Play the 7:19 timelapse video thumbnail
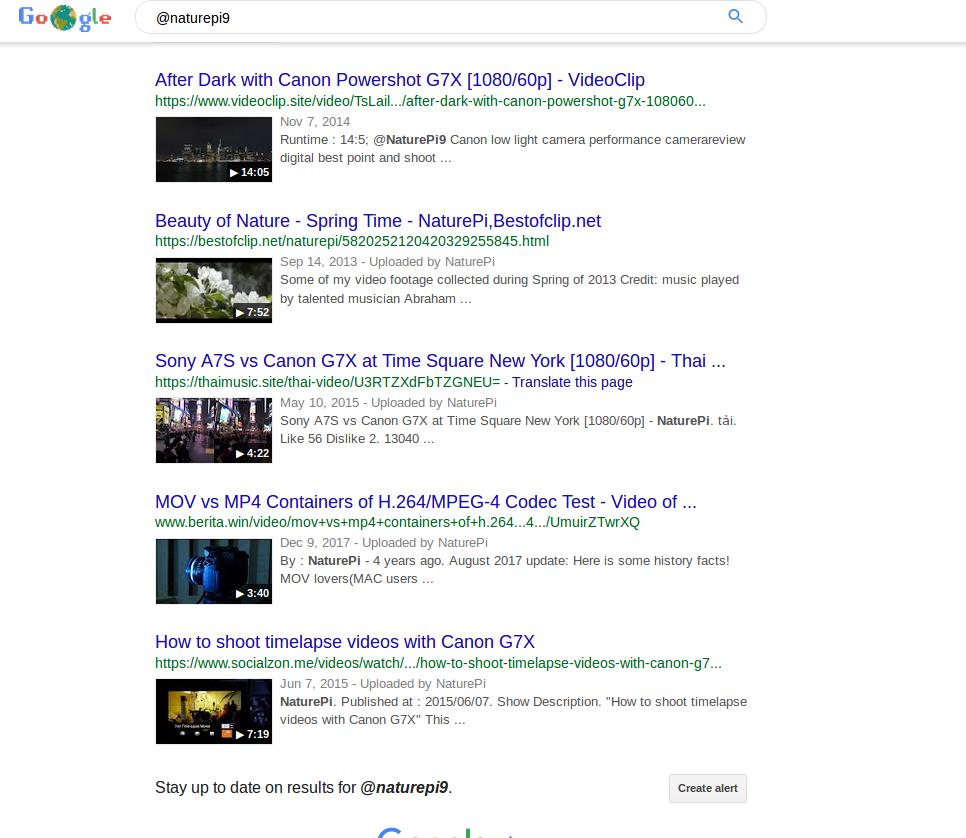Screen dimensions: 966x838 tap(214, 711)
